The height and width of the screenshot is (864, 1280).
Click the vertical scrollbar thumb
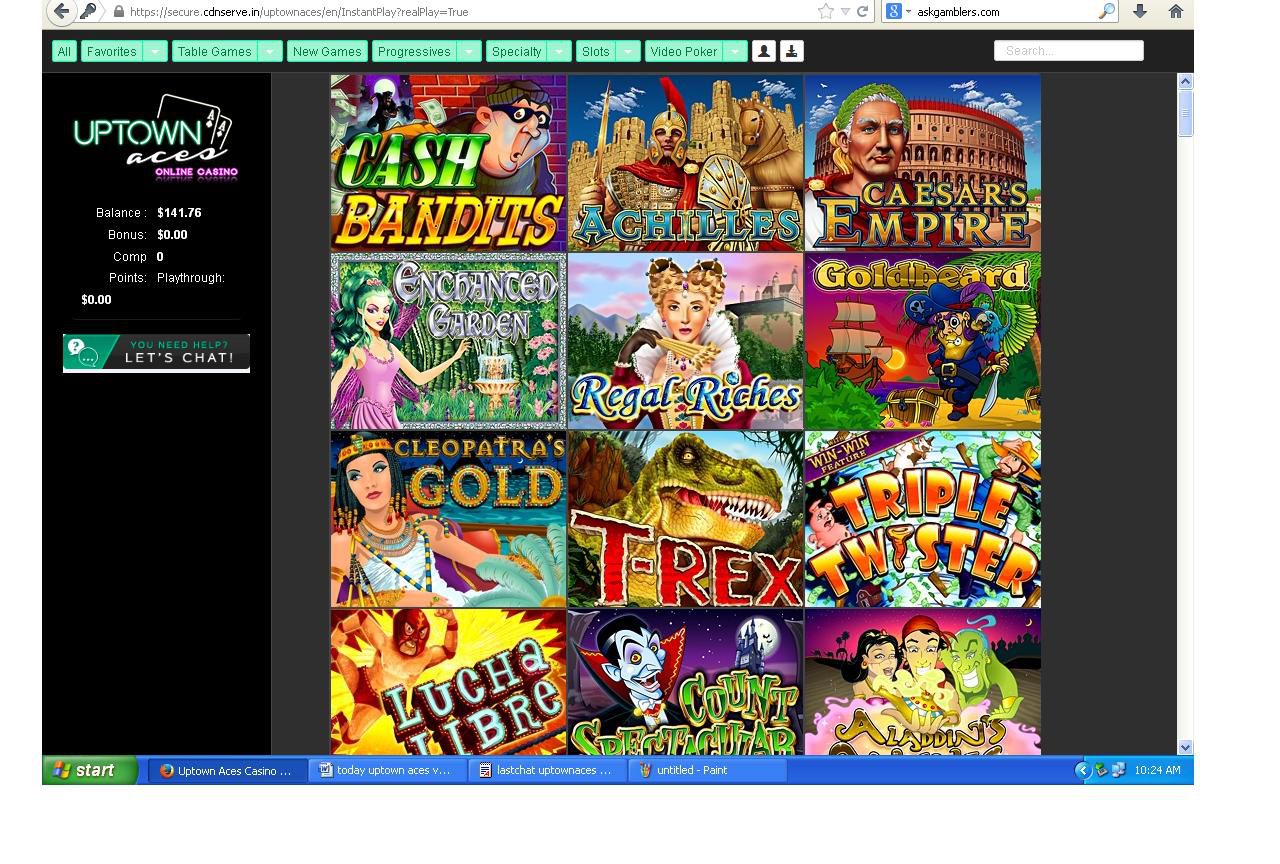coord(1186,113)
